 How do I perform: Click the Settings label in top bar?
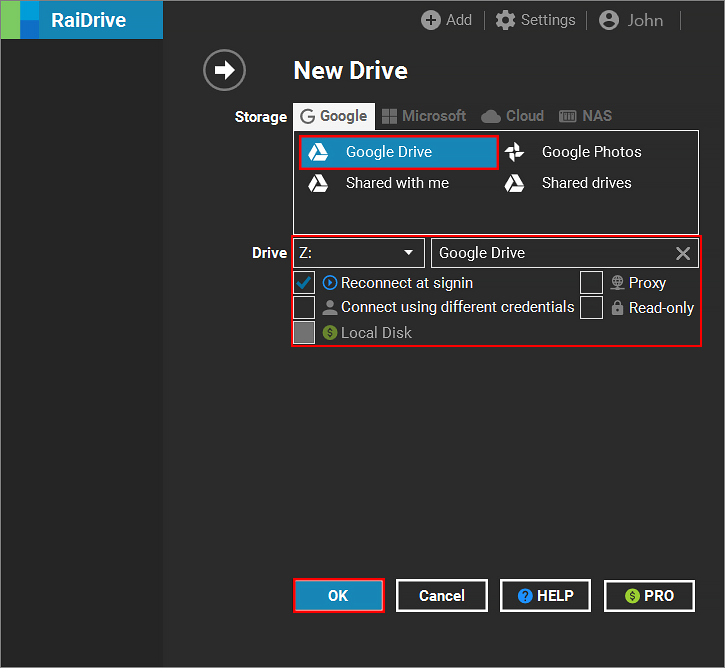[x=548, y=20]
